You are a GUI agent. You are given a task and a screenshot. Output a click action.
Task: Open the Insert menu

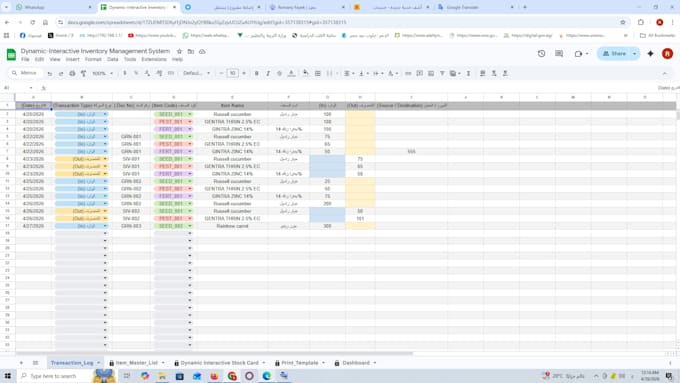tap(72, 59)
